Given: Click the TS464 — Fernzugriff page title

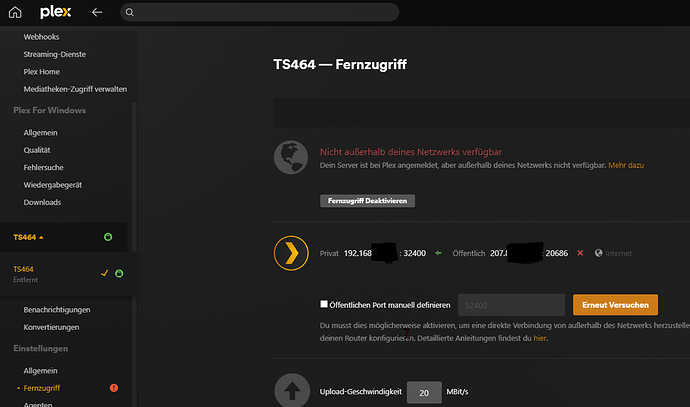Looking at the screenshot, I should [x=340, y=65].
